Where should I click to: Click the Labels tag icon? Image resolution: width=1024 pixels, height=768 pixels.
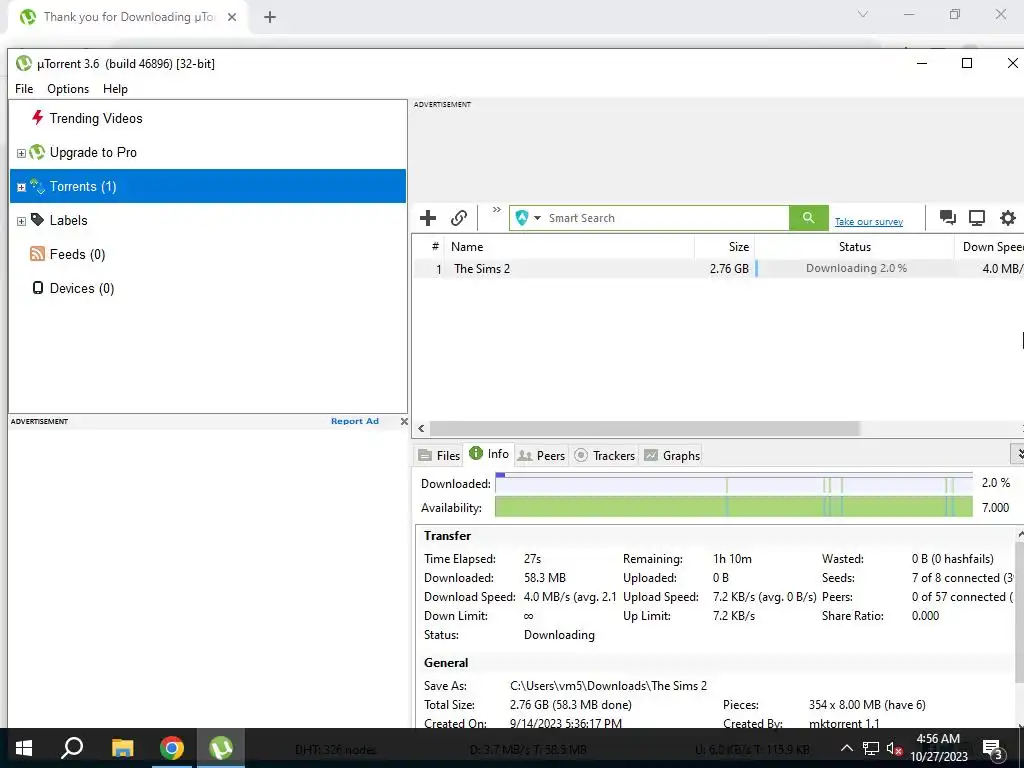coord(37,219)
